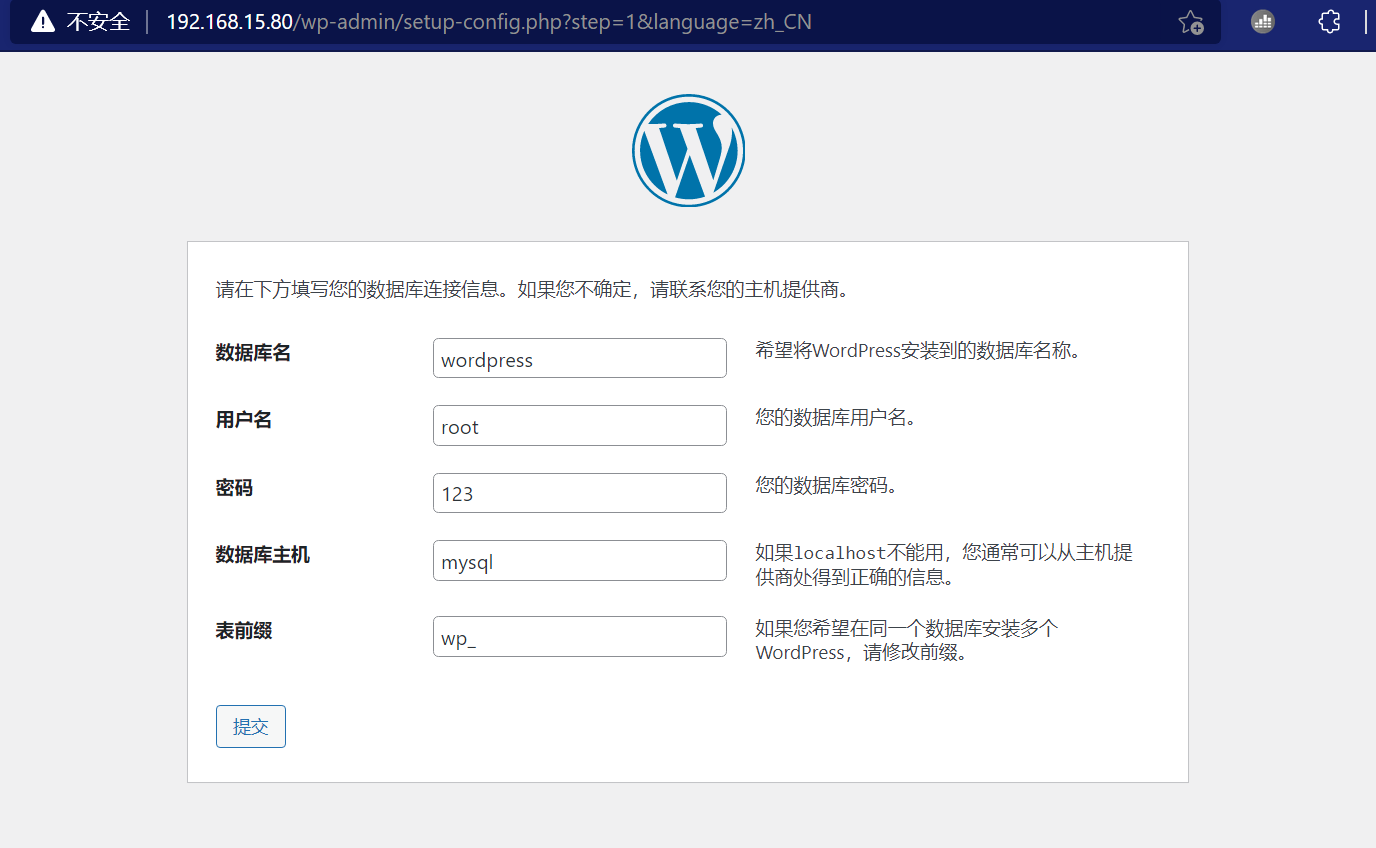Click the 用户名 label
Image resolution: width=1376 pixels, height=848 pixels.
pos(244,420)
